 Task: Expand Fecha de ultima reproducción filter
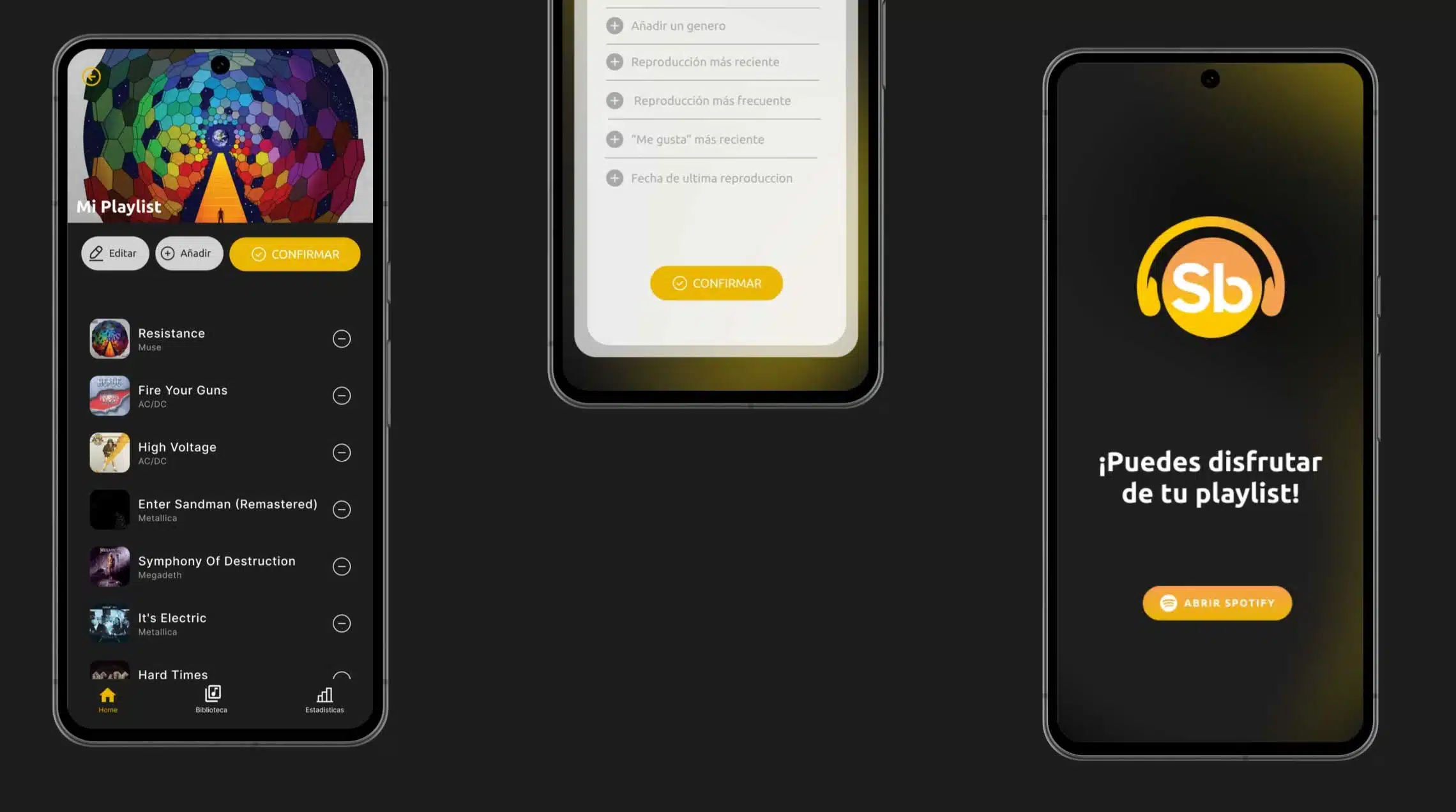[x=614, y=178]
